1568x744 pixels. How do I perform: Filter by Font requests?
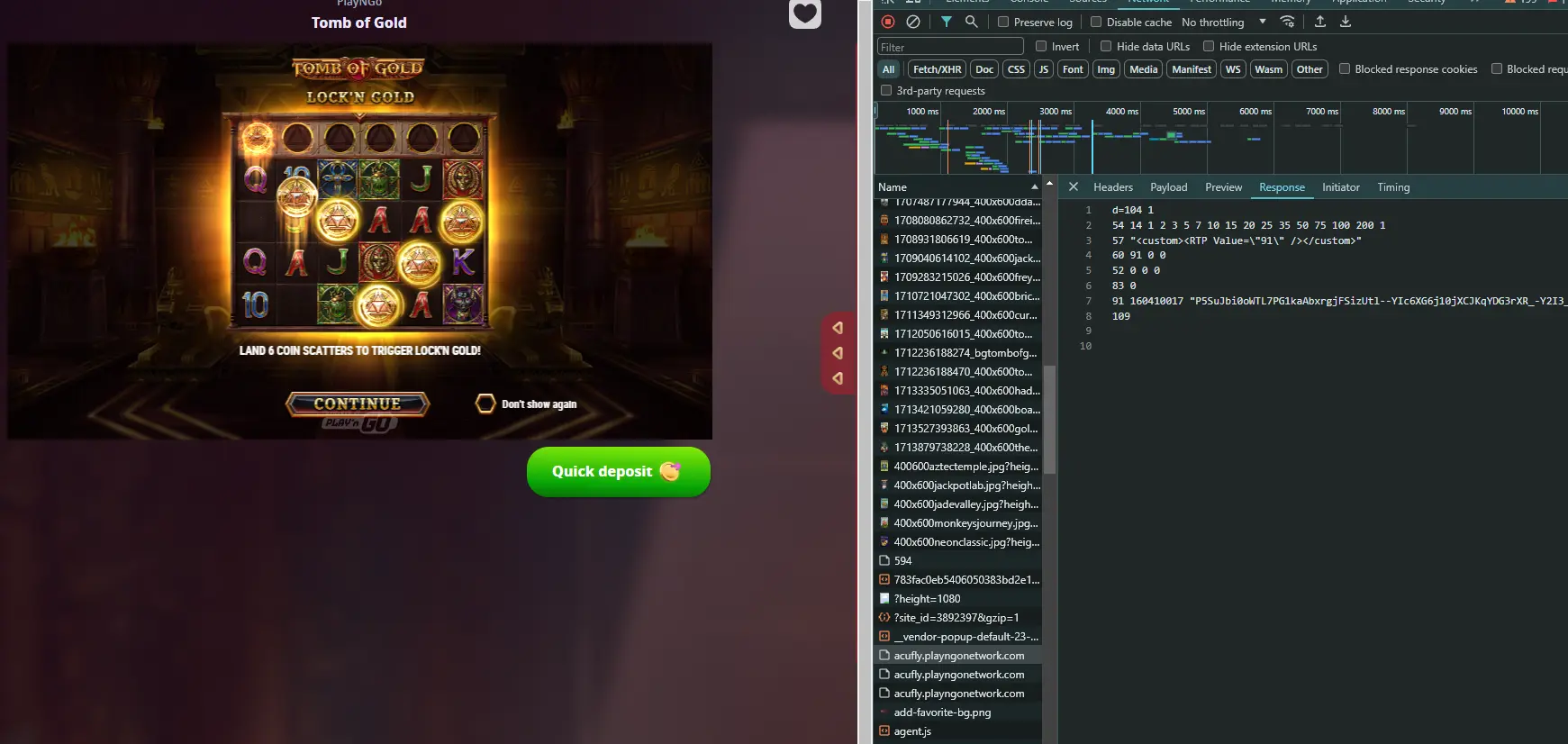pos(1073,69)
